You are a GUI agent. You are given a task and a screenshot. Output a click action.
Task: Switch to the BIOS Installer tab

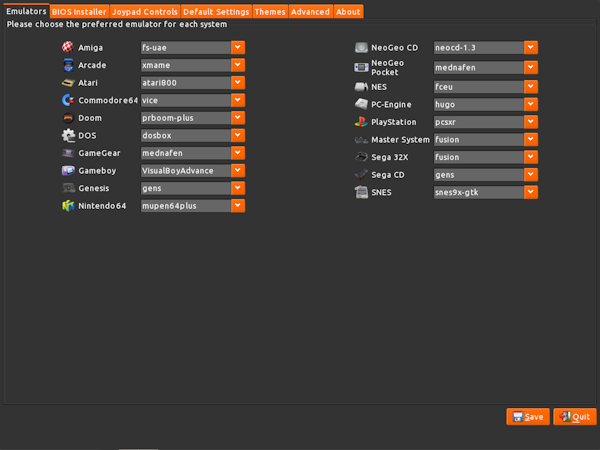click(79, 12)
